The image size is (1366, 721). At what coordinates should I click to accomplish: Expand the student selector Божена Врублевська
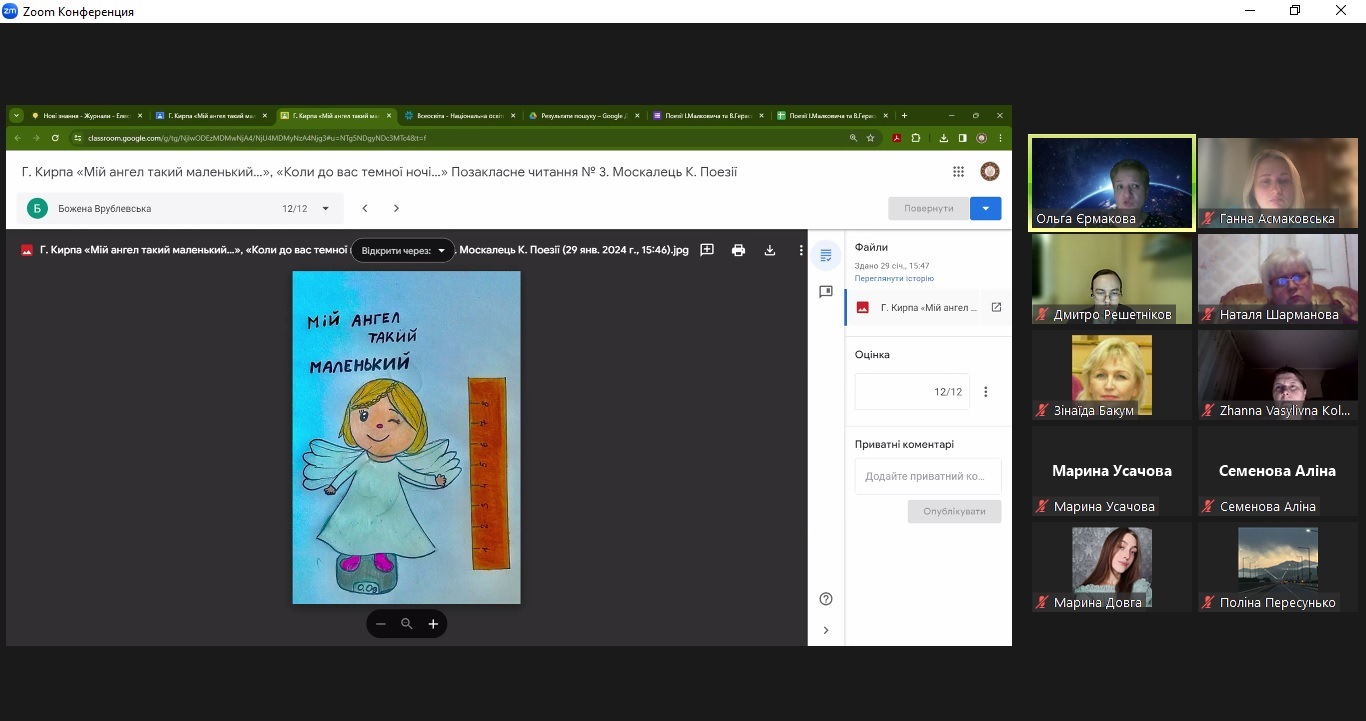pos(325,209)
